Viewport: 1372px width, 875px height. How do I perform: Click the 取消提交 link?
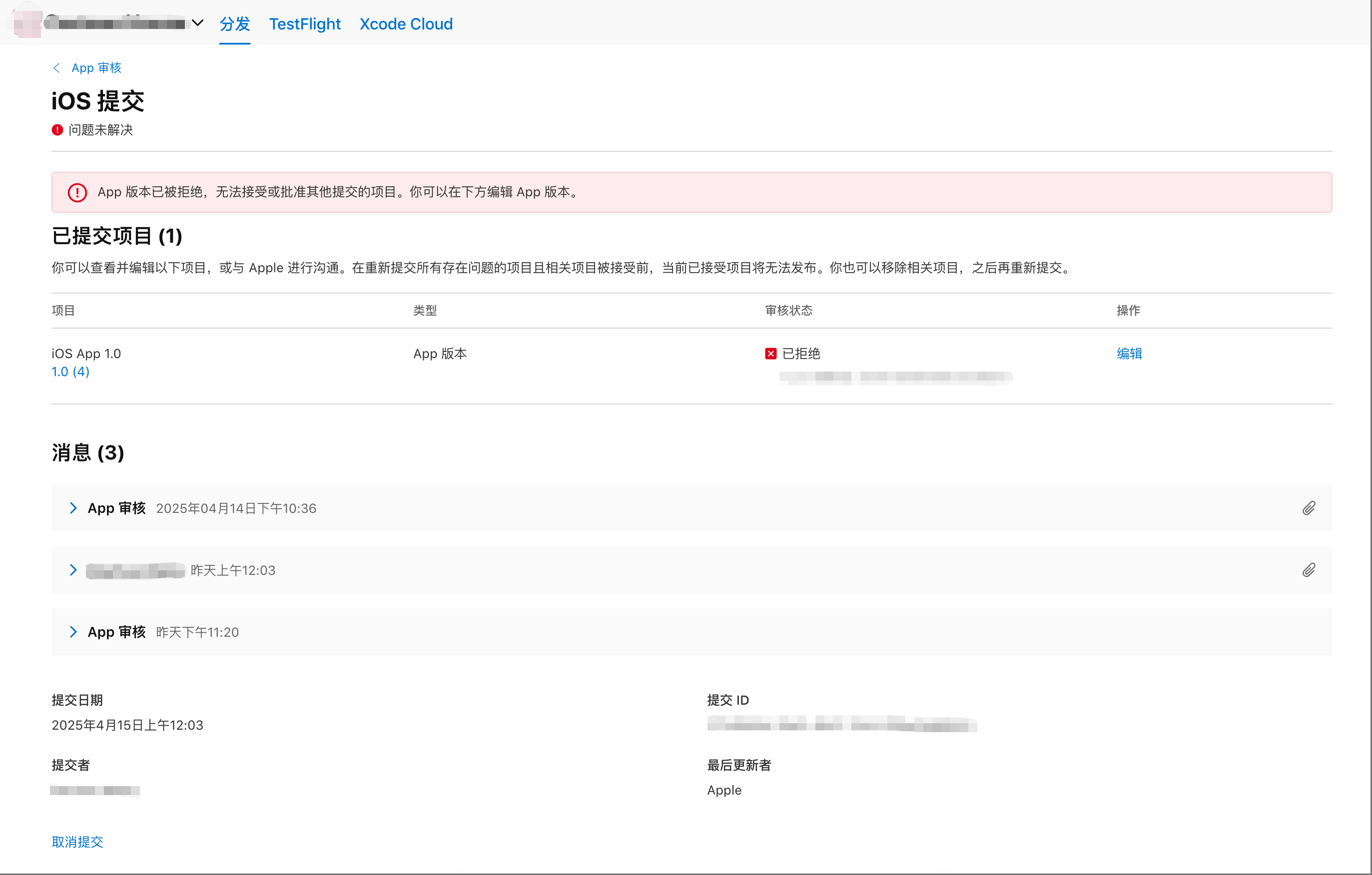coord(77,842)
